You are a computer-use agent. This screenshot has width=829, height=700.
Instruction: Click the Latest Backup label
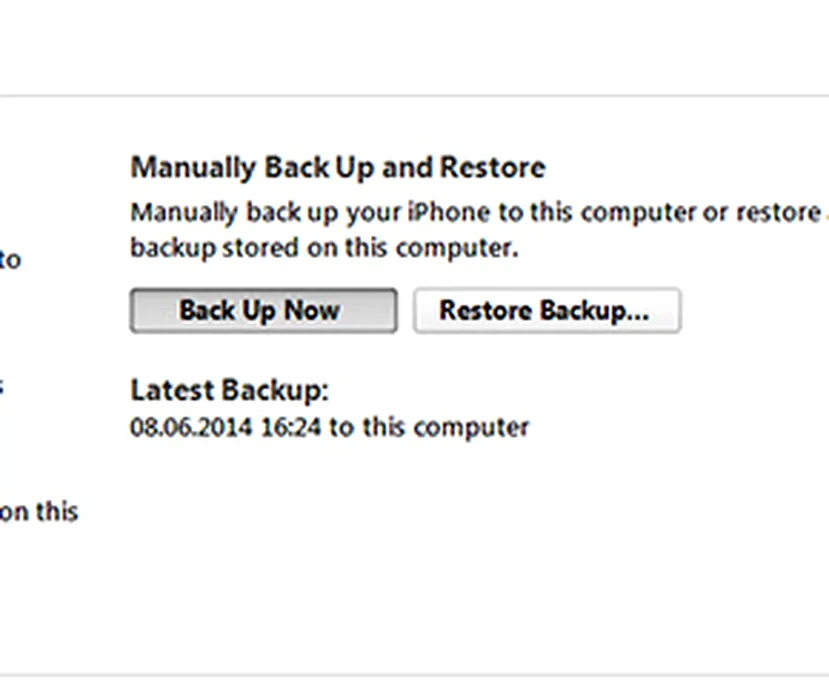[229, 390]
